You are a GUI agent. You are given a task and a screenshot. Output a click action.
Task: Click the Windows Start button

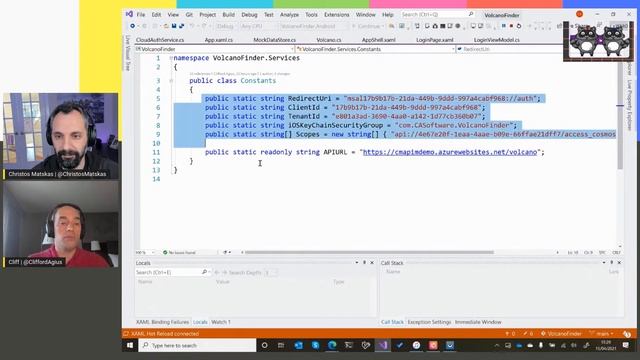[x=130, y=345]
